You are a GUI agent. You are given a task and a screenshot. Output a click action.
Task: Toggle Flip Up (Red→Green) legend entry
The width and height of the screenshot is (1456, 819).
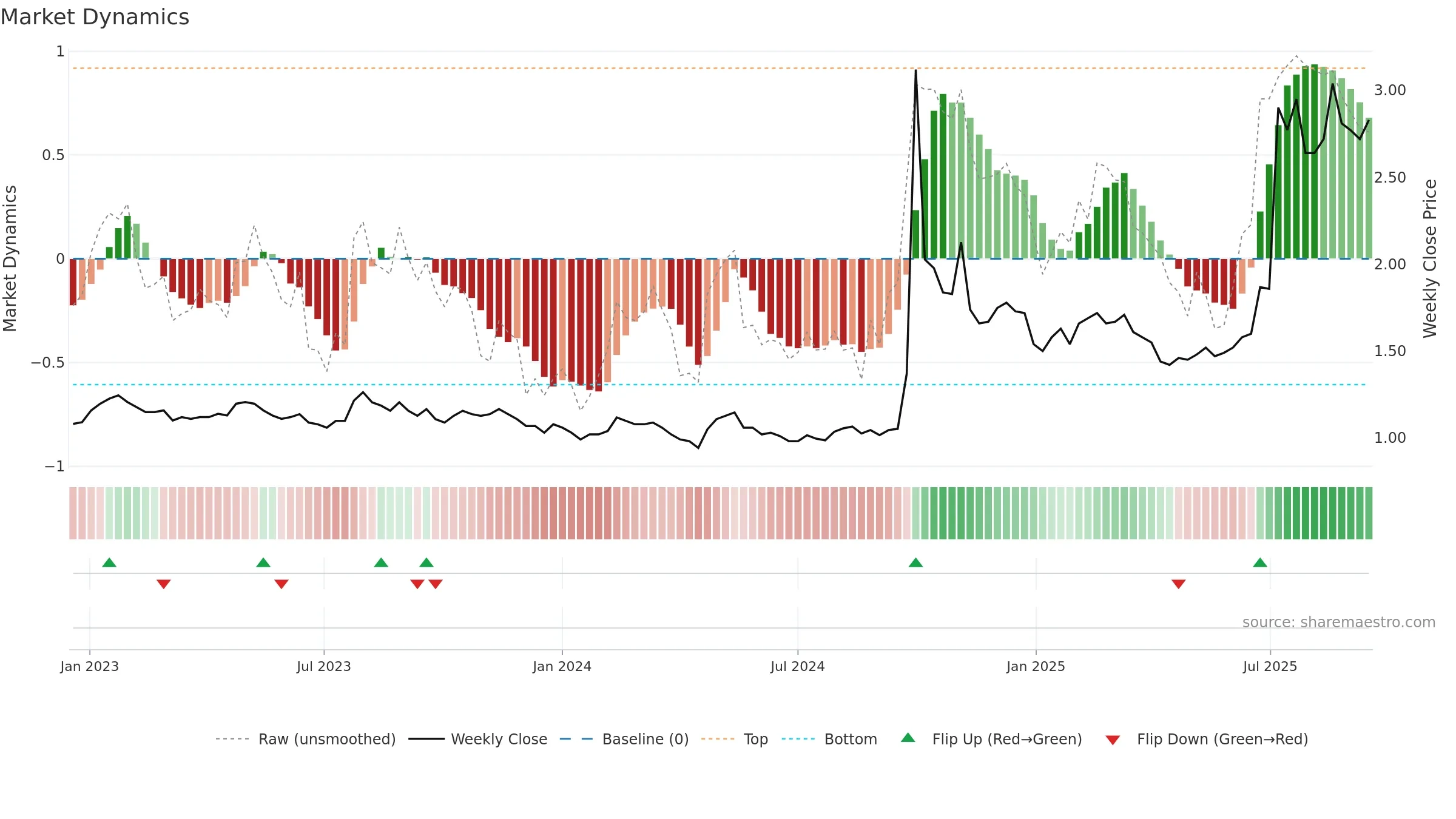click(992, 739)
